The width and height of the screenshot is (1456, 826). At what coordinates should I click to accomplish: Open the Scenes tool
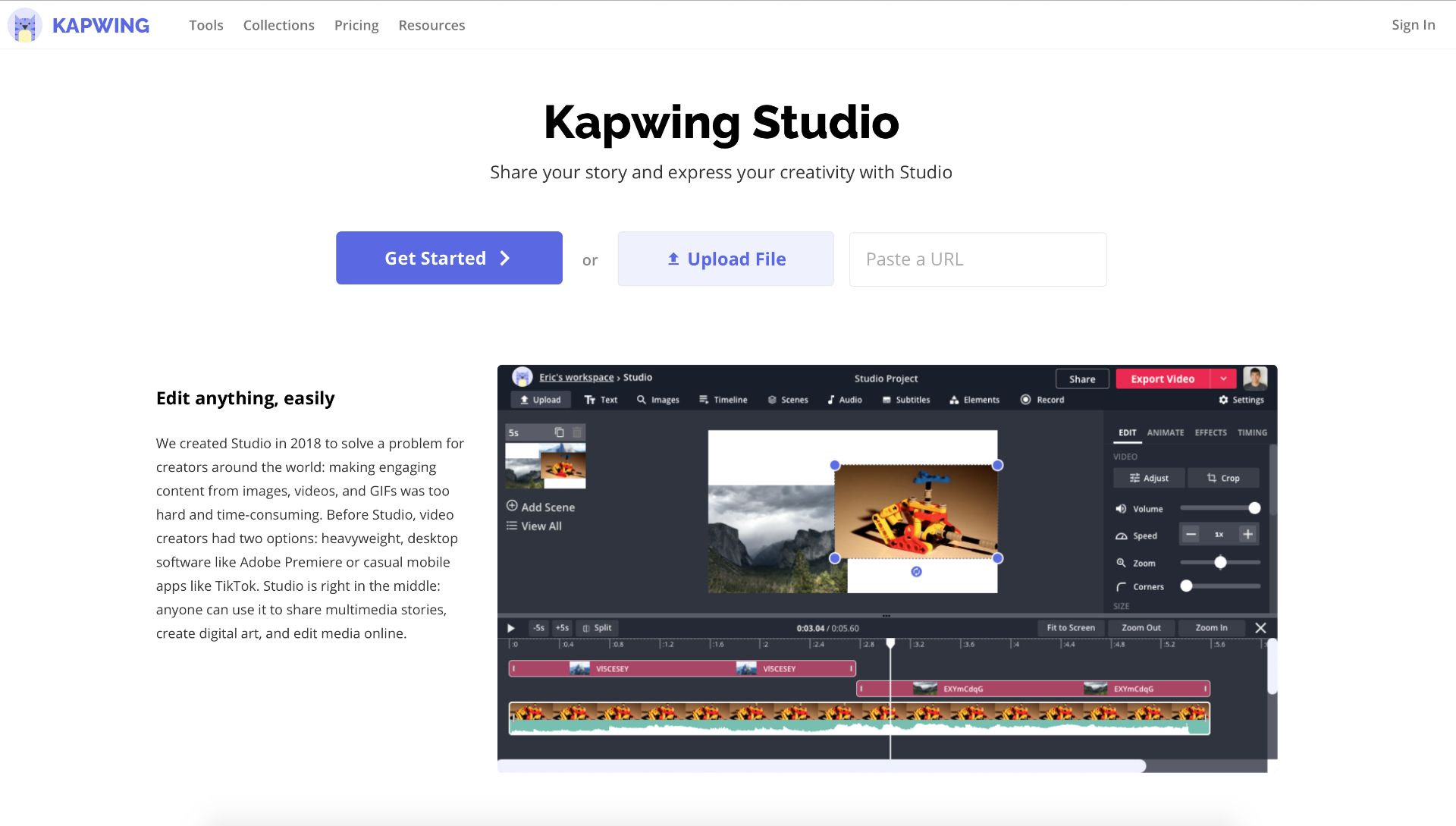point(788,400)
